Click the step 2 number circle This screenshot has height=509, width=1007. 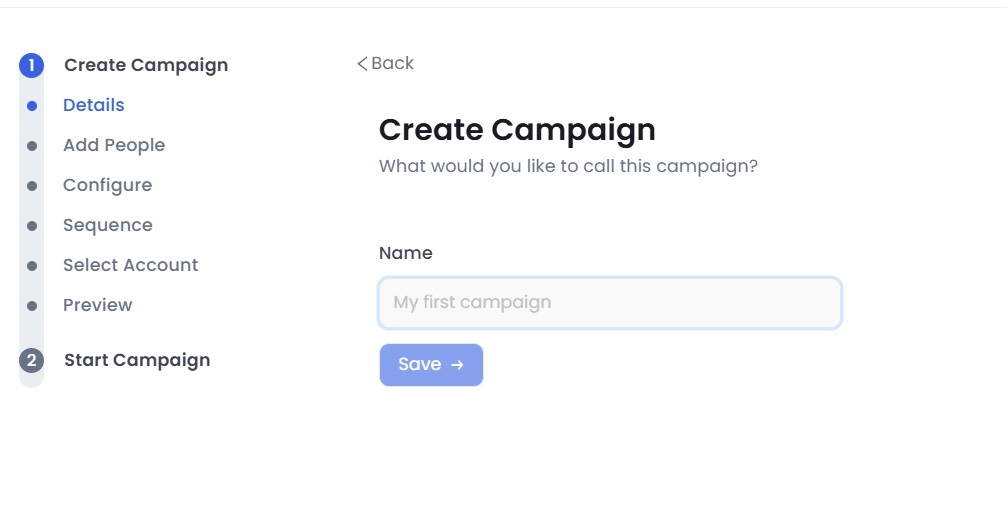point(31,361)
